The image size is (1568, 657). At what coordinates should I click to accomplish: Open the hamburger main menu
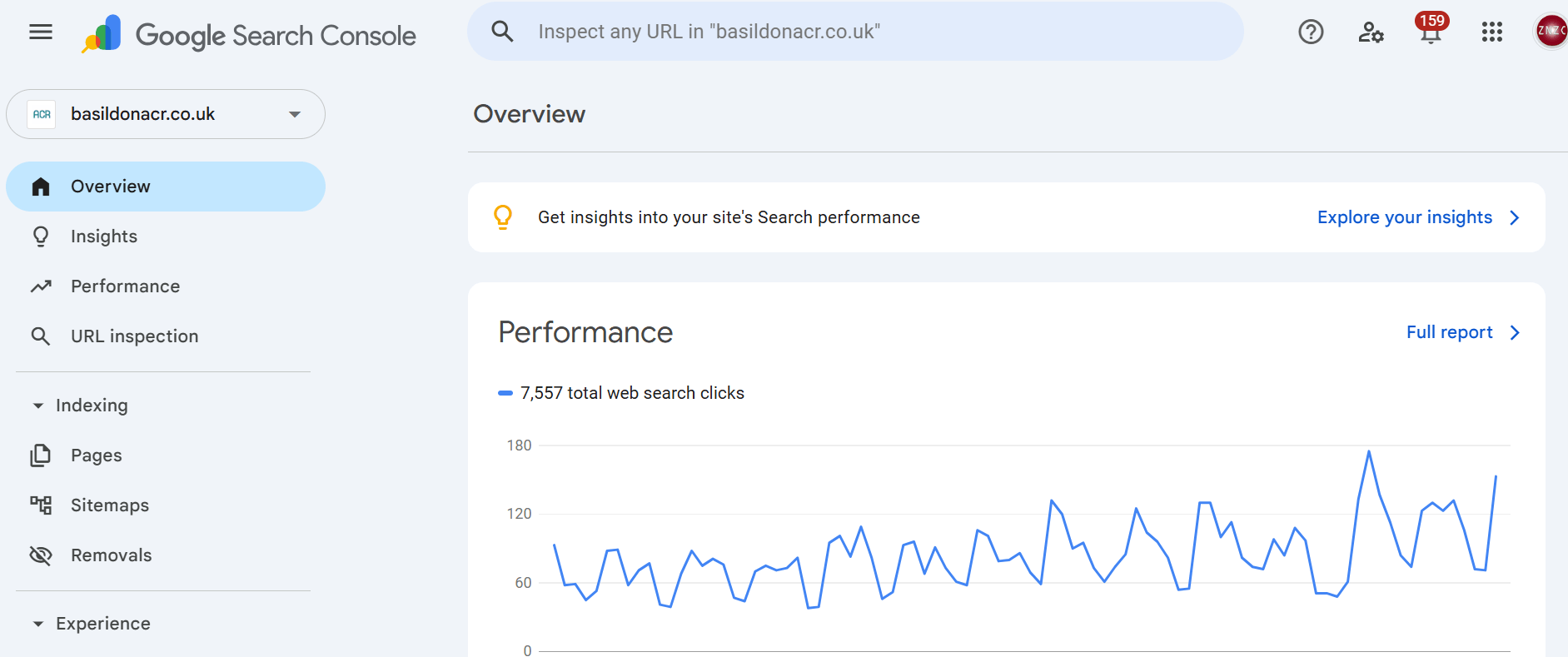pos(41,32)
